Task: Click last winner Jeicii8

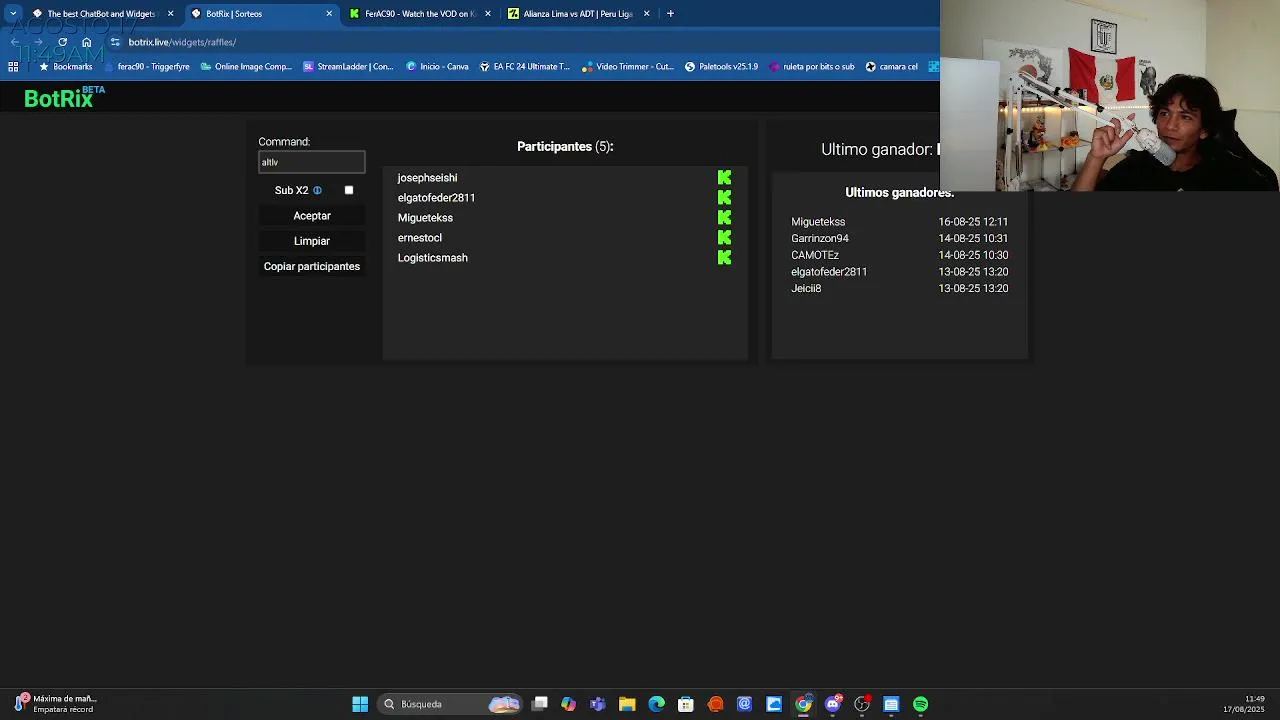Action: (806, 289)
